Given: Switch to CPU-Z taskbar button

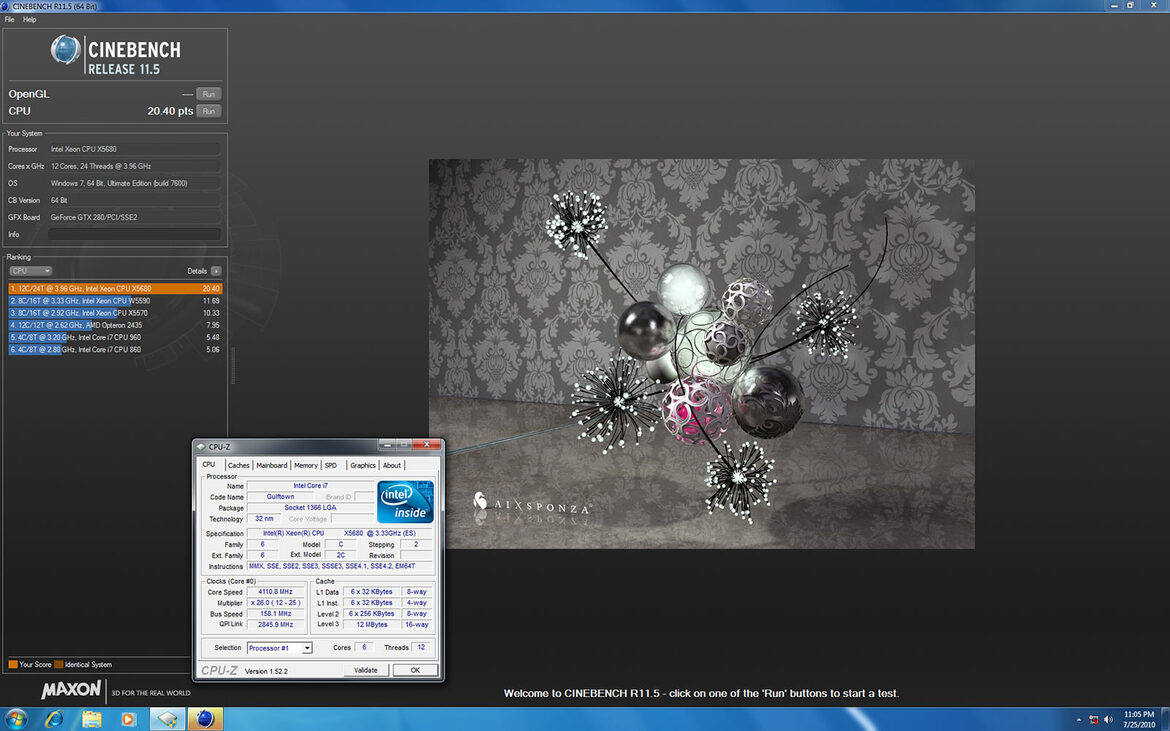Looking at the screenshot, I should point(167,719).
